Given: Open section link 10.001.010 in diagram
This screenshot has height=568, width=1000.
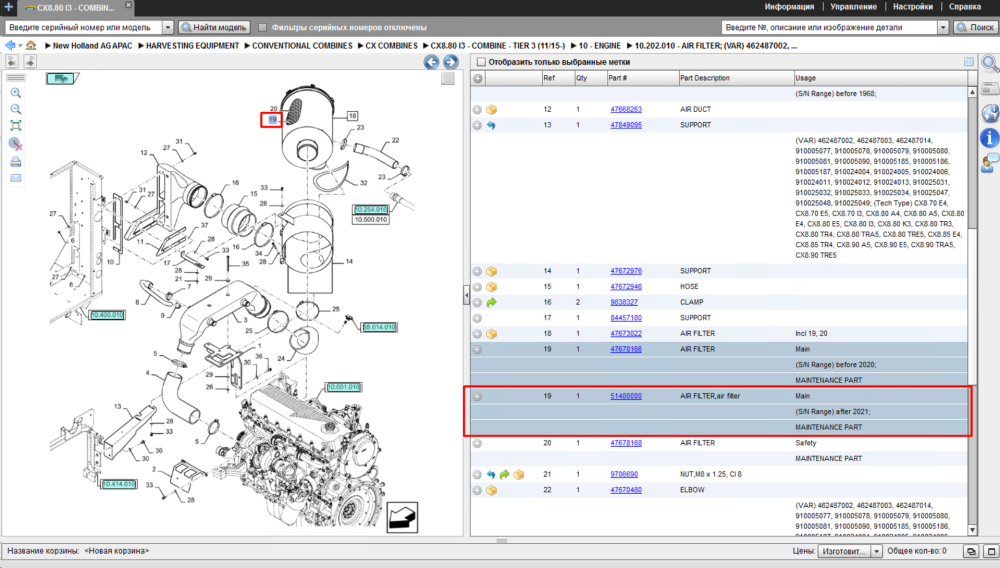Looking at the screenshot, I should tap(344, 387).
